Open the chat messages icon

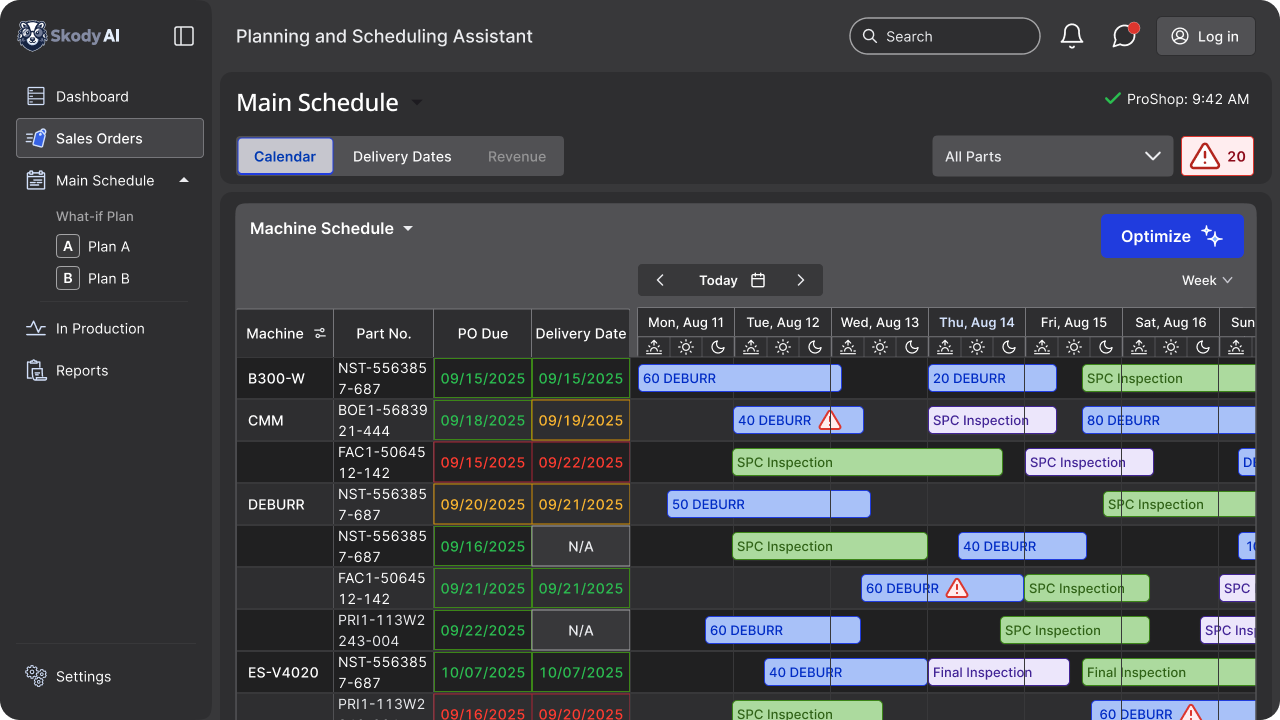coord(1125,36)
